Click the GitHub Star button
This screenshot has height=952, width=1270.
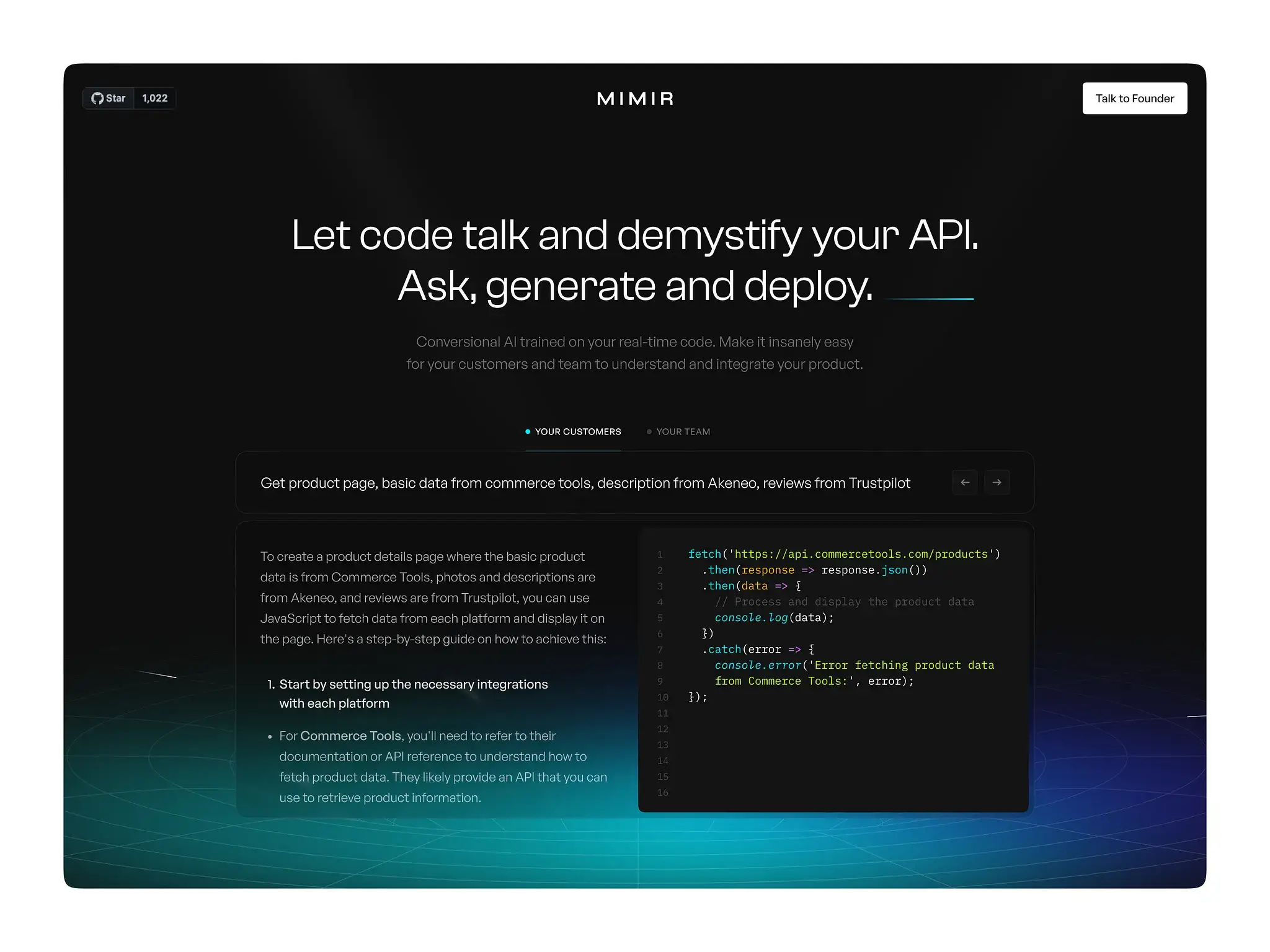coord(109,99)
